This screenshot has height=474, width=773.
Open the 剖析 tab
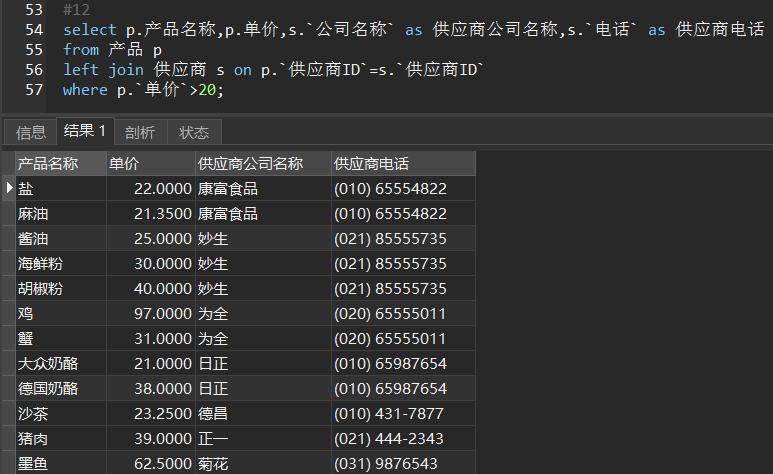pos(140,132)
